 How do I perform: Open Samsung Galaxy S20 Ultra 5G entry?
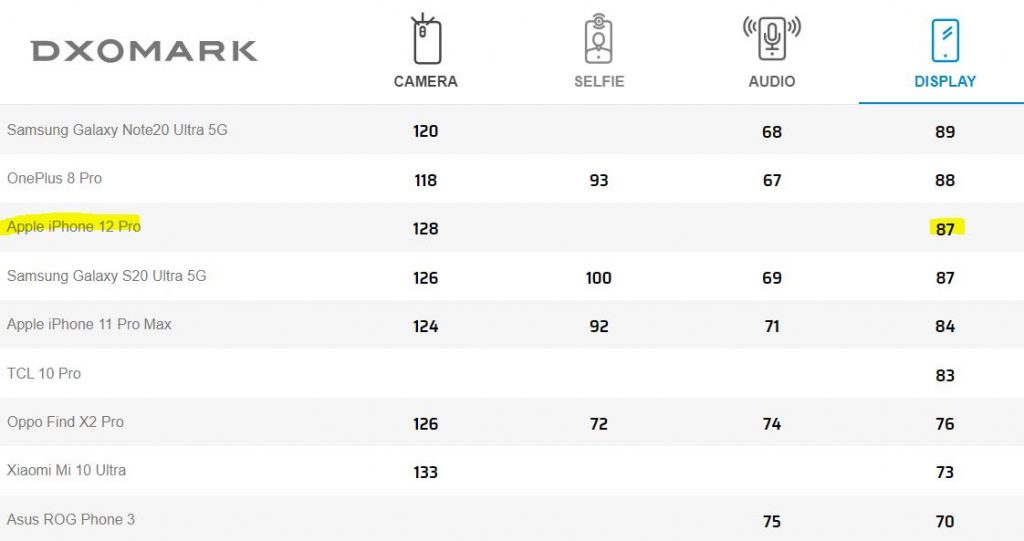point(106,276)
